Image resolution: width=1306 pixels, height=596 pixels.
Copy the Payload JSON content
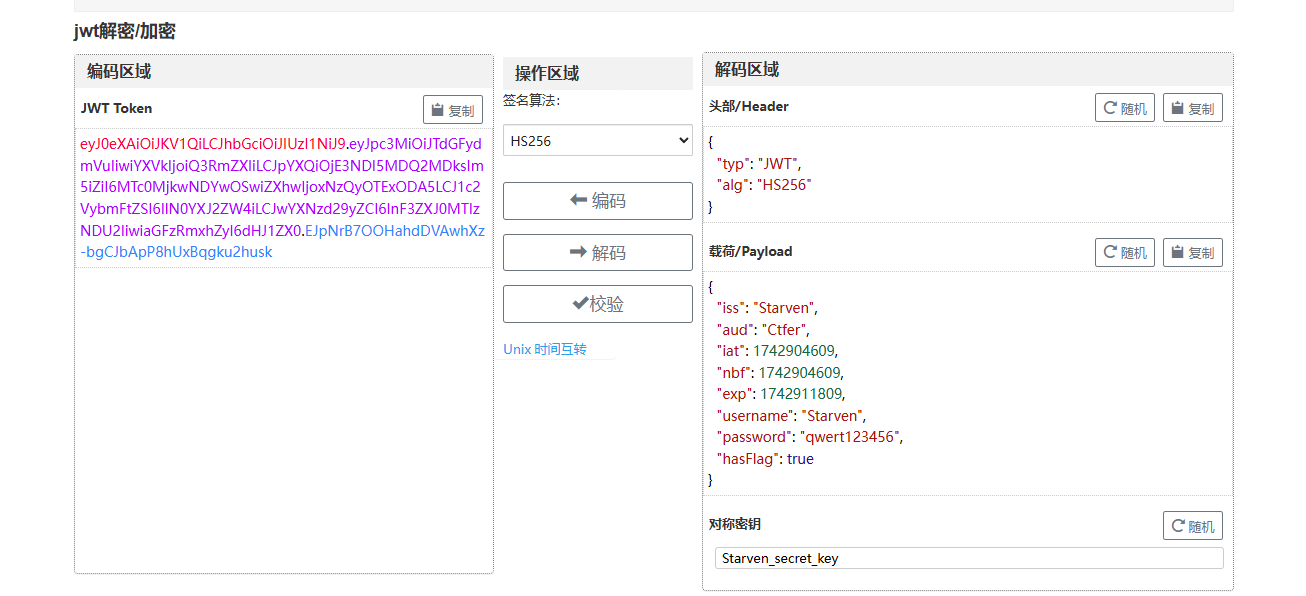(x=1192, y=253)
